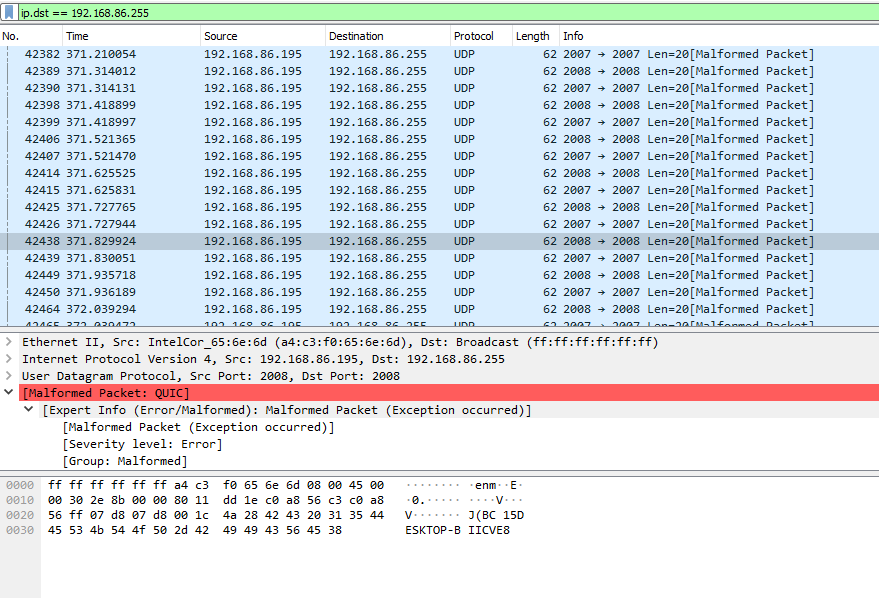Expand the Internet Protocol Version 4 section
The image size is (879, 598).
point(9,359)
